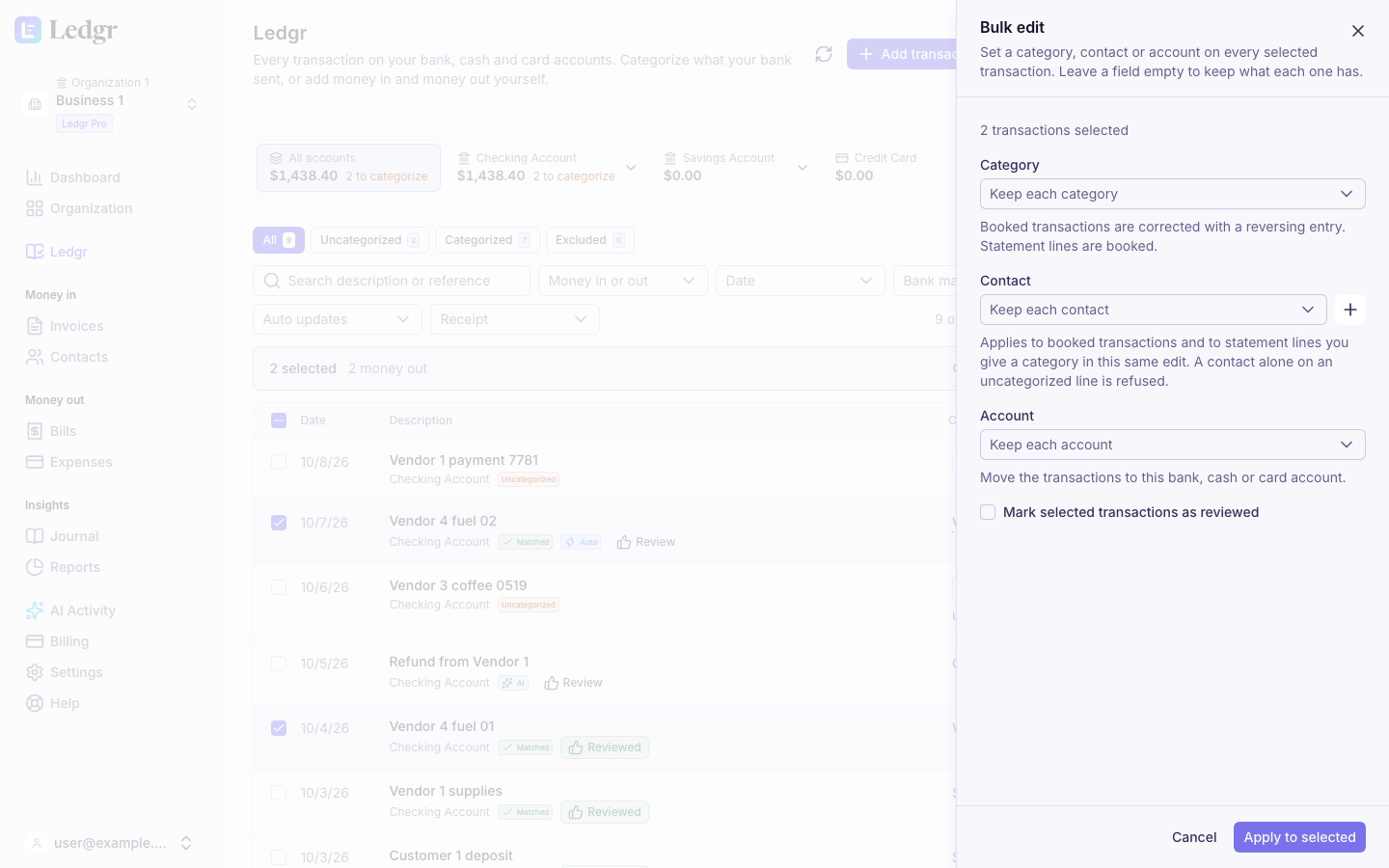Focus the Search description or reference field

pyautogui.click(x=392, y=281)
